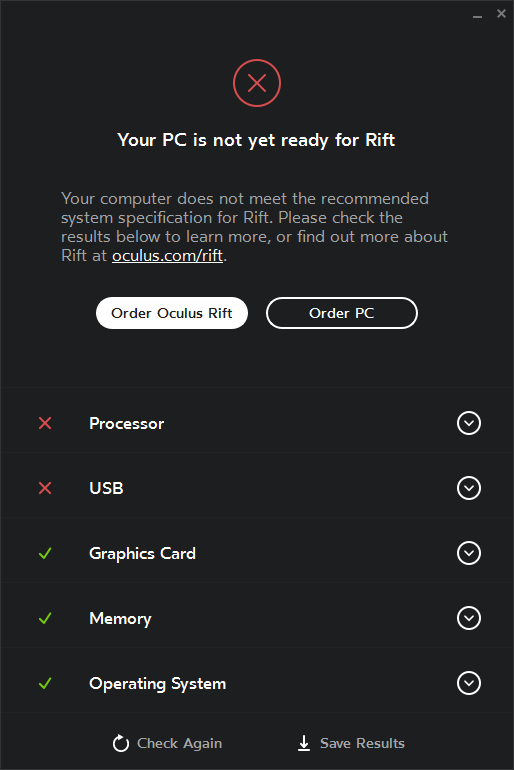Expand the Graphics Card details chevron
The image size is (514, 770).
coord(469,553)
